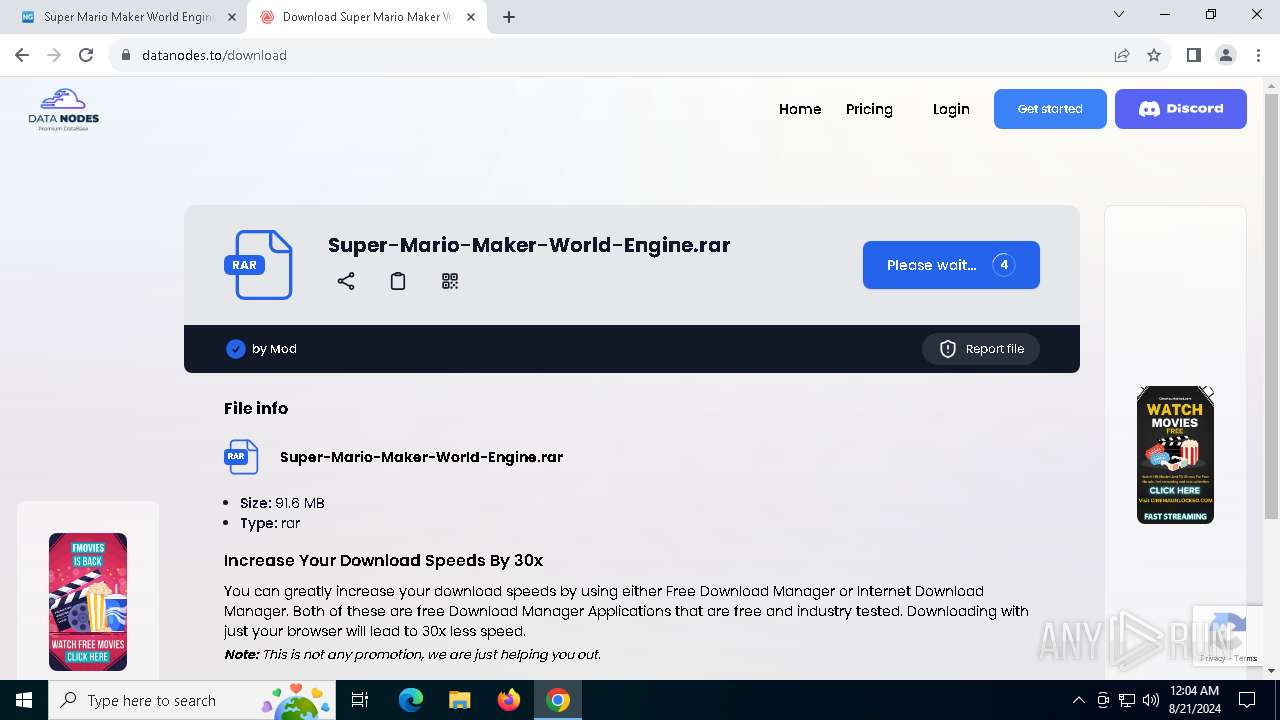Click the page vertical scrollbar

(x=1271, y=305)
